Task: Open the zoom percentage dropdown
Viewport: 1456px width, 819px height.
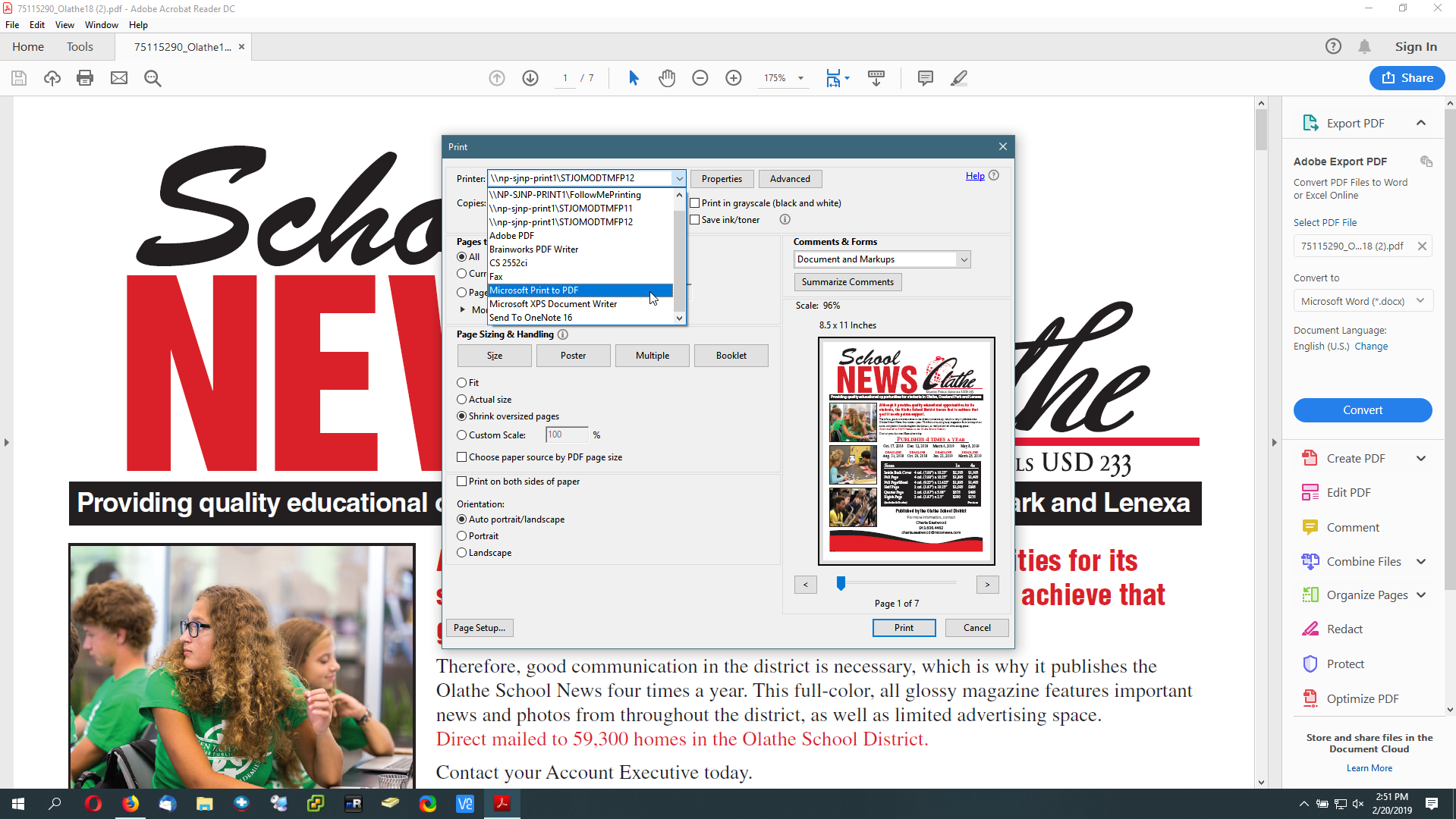Action: pyautogui.click(x=800, y=78)
